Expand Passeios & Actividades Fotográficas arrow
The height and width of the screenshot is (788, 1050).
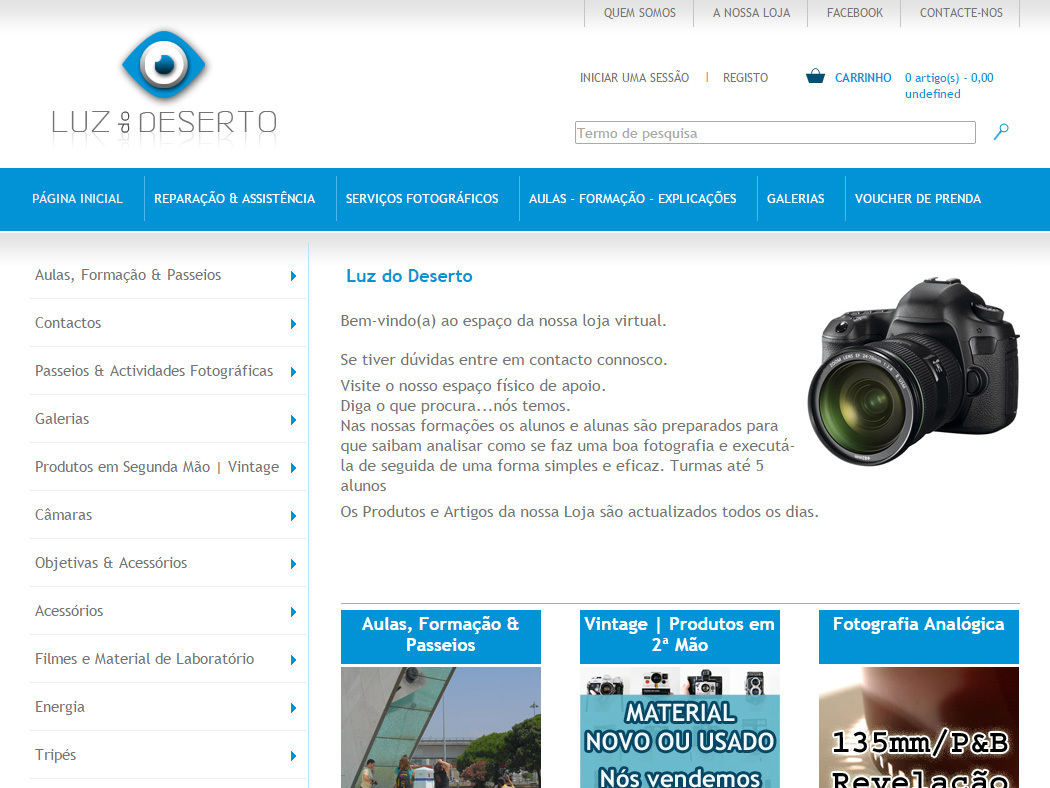(293, 372)
